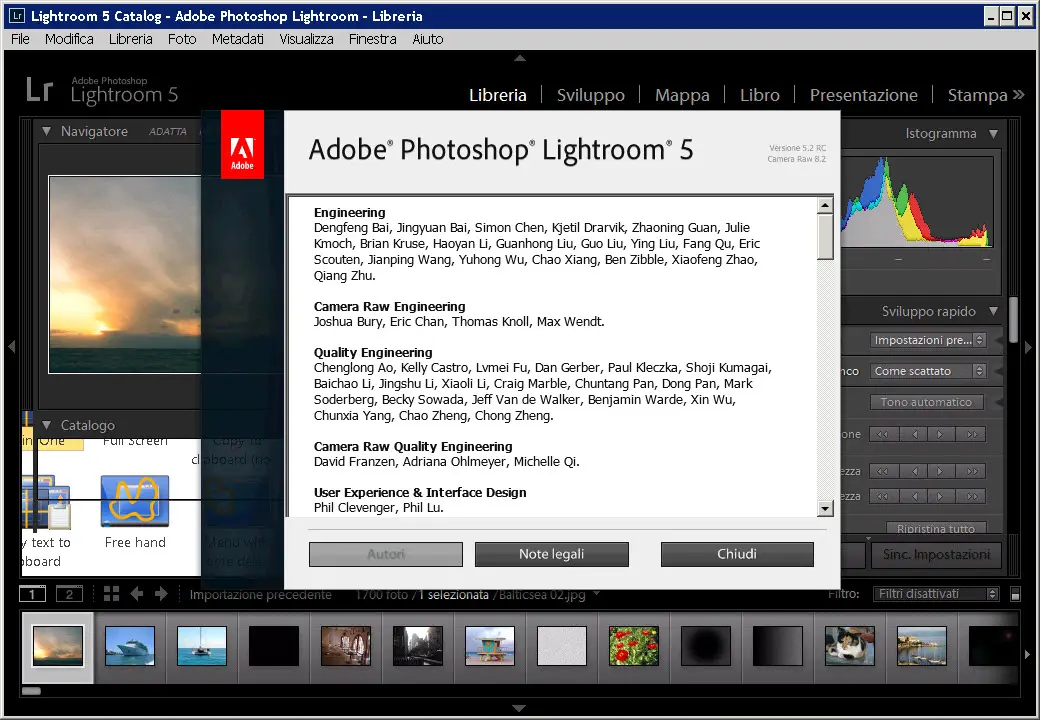Click the credits dialog scrollbar thumb

coord(825,237)
